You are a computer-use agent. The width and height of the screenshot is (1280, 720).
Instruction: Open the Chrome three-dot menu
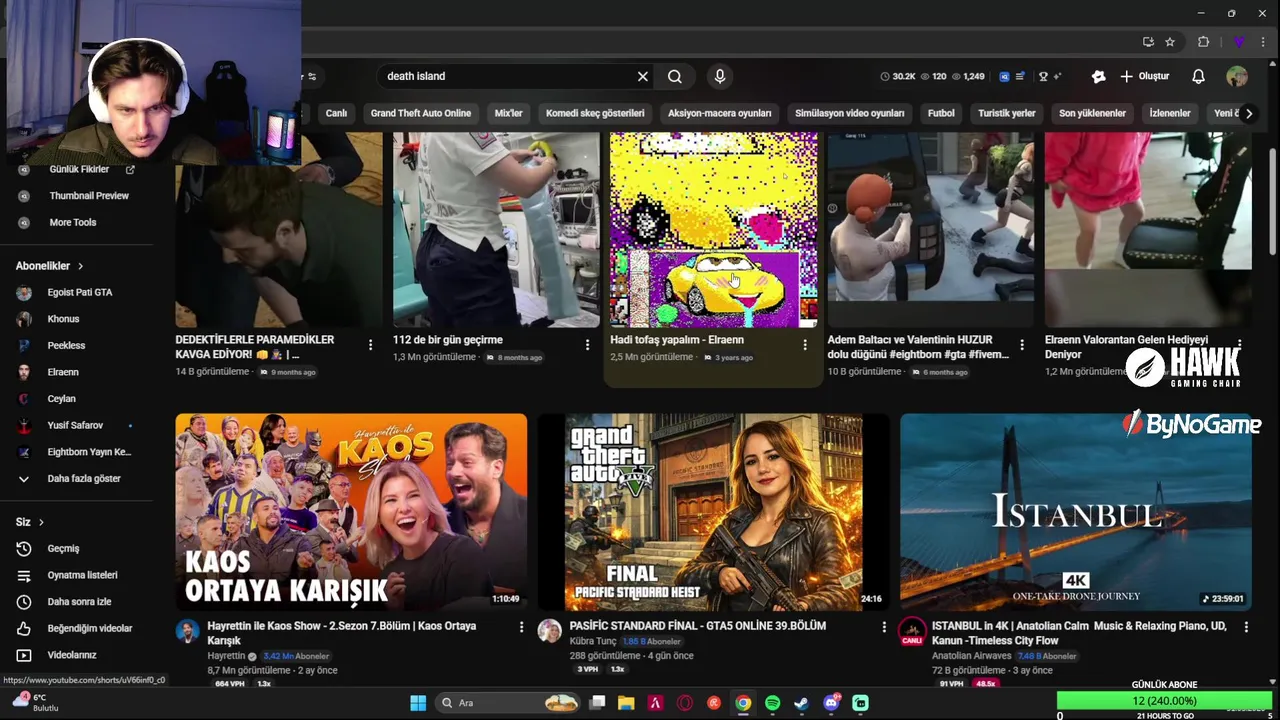pyautogui.click(x=1265, y=42)
